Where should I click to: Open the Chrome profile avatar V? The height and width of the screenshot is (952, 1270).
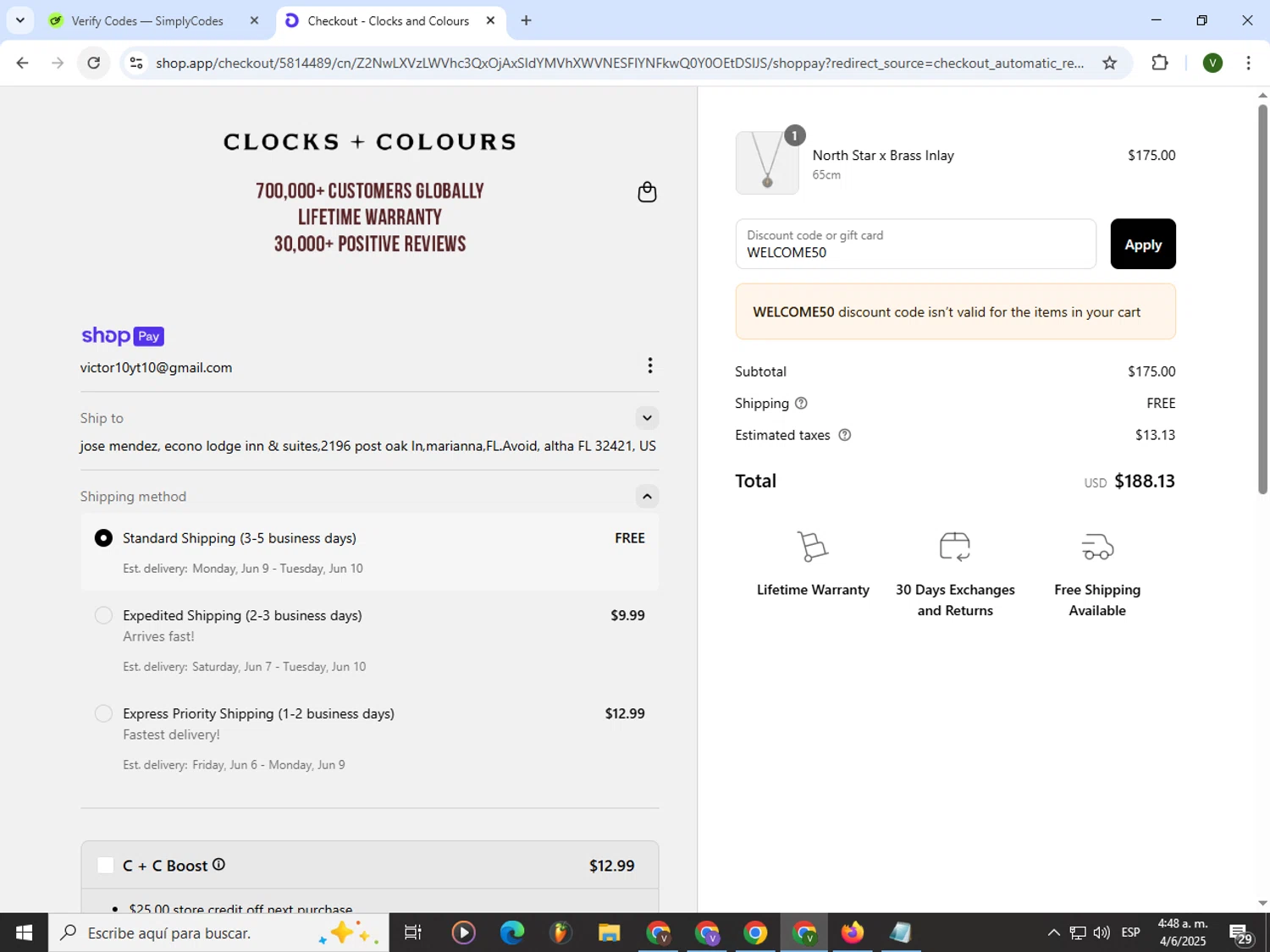click(1212, 63)
